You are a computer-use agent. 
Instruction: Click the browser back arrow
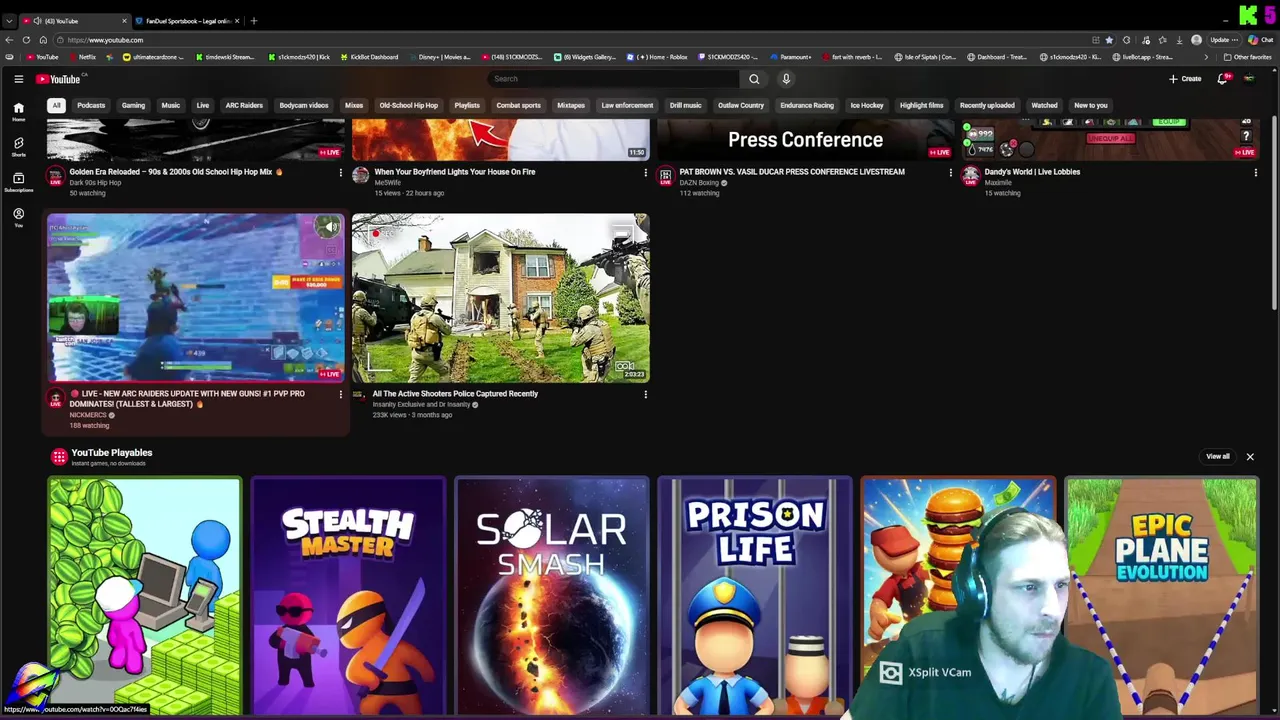pyautogui.click(x=9, y=40)
